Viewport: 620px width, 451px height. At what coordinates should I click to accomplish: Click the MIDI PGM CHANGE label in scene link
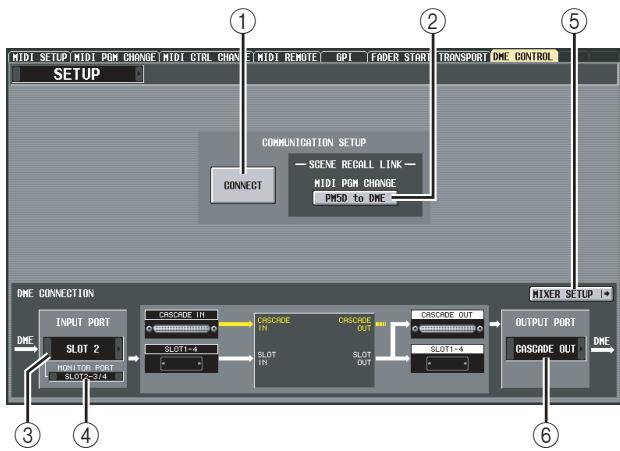pos(355,183)
